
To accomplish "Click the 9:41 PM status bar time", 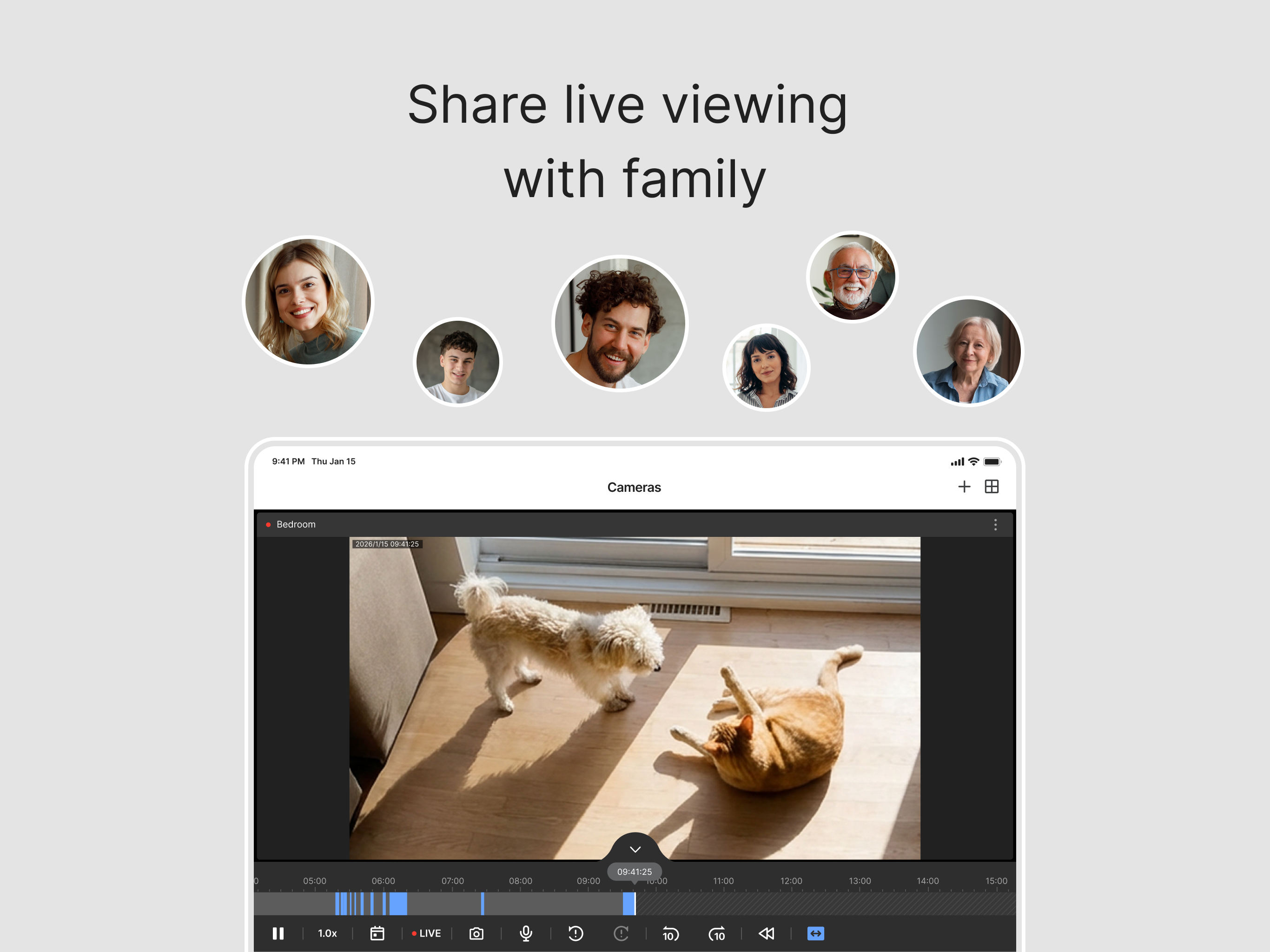I will point(288,462).
